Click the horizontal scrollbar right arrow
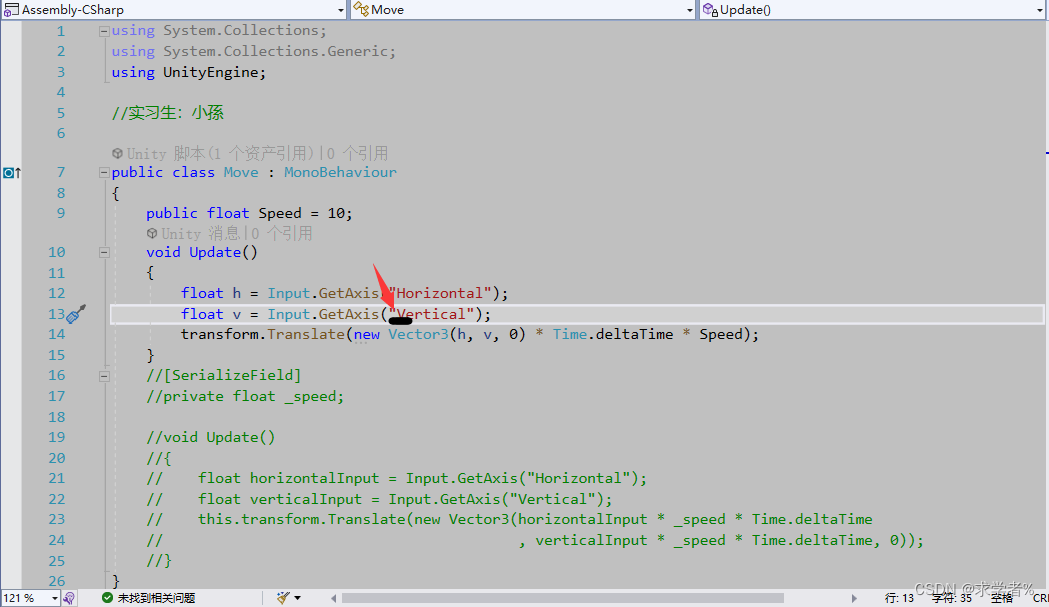 [854, 598]
